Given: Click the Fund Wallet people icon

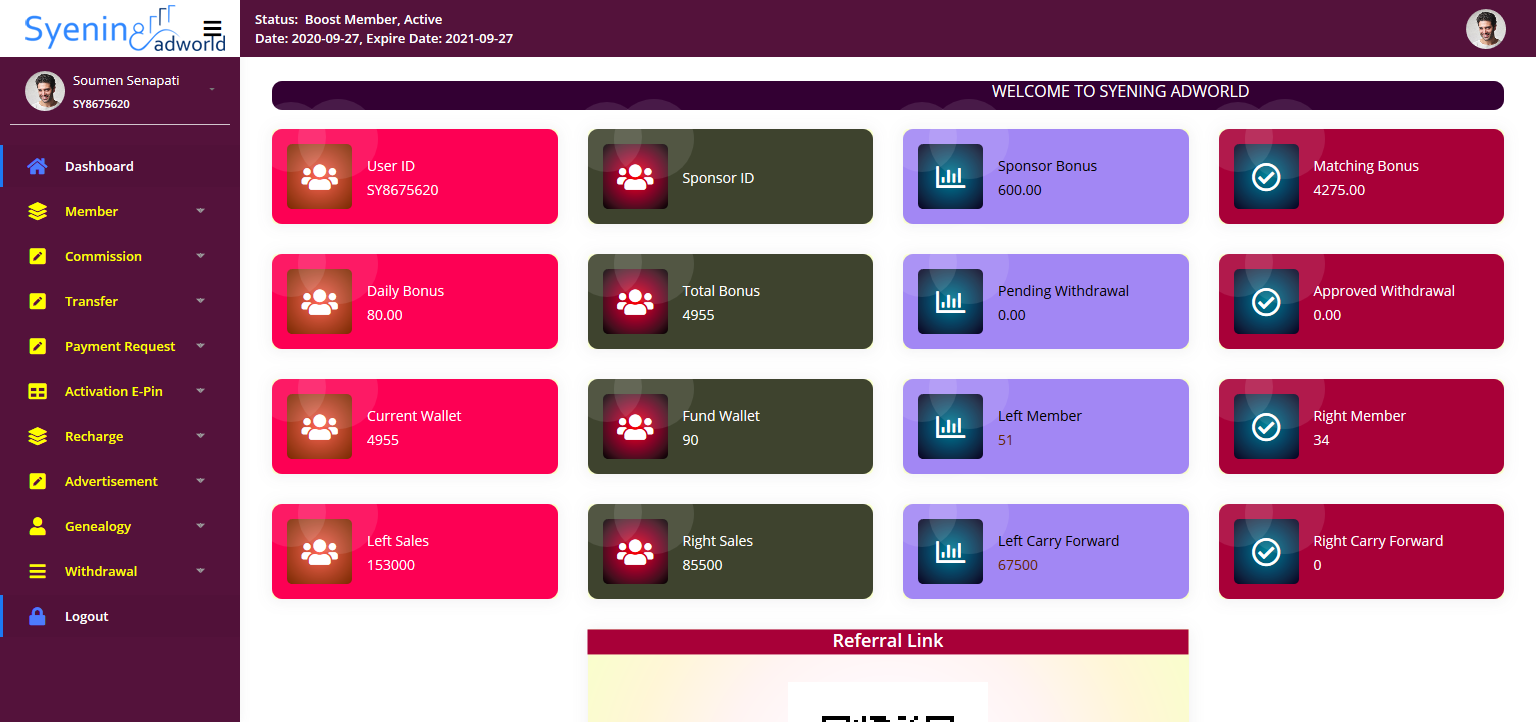Looking at the screenshot, I should 635,427.
